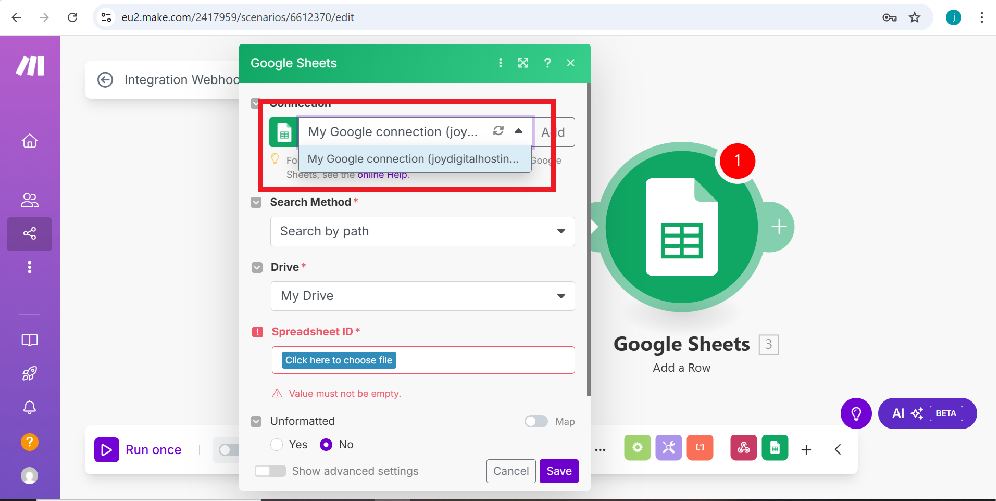Screen dimensions: 996x501
Task: Toggle the Map switch for Unformatted
Action: [536, 421]
